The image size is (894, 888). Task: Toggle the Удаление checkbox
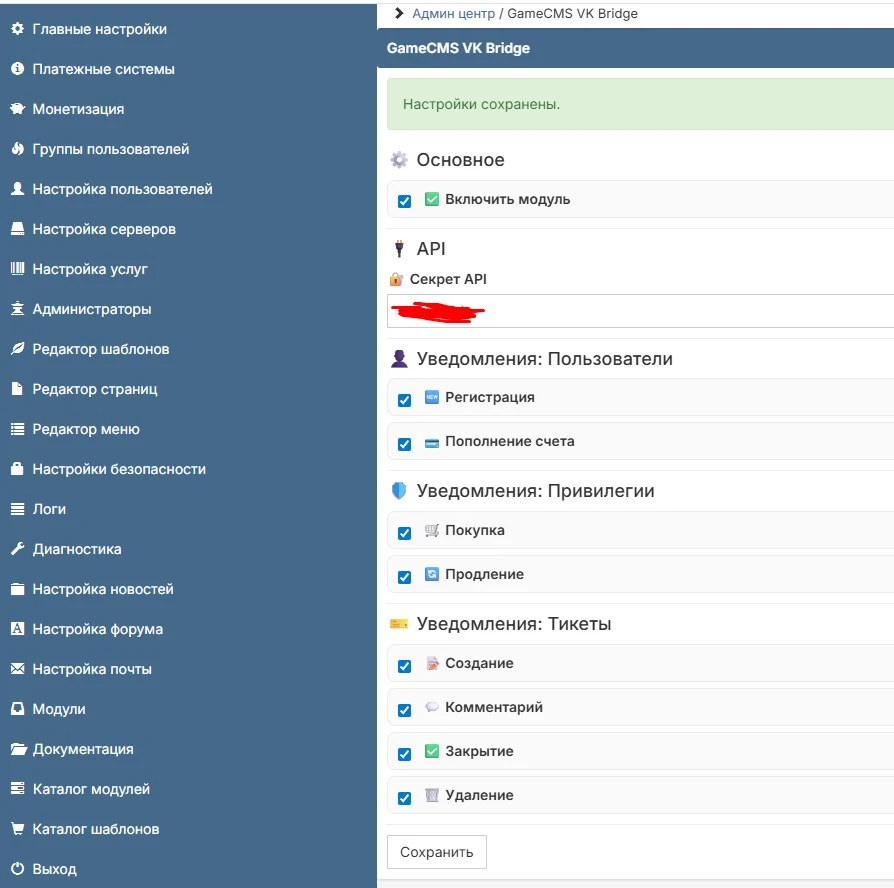click(404, 798)
